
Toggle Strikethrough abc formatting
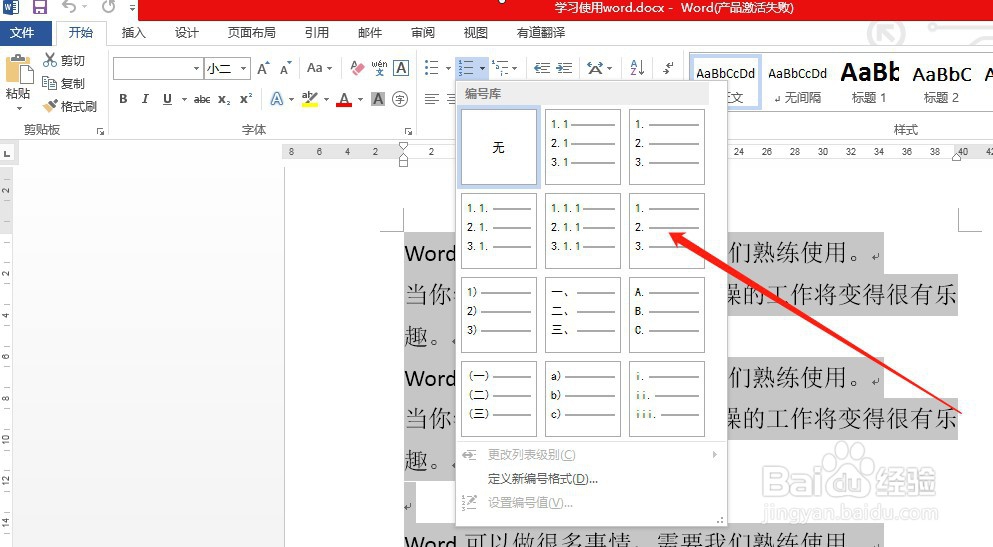click(202, 99)
